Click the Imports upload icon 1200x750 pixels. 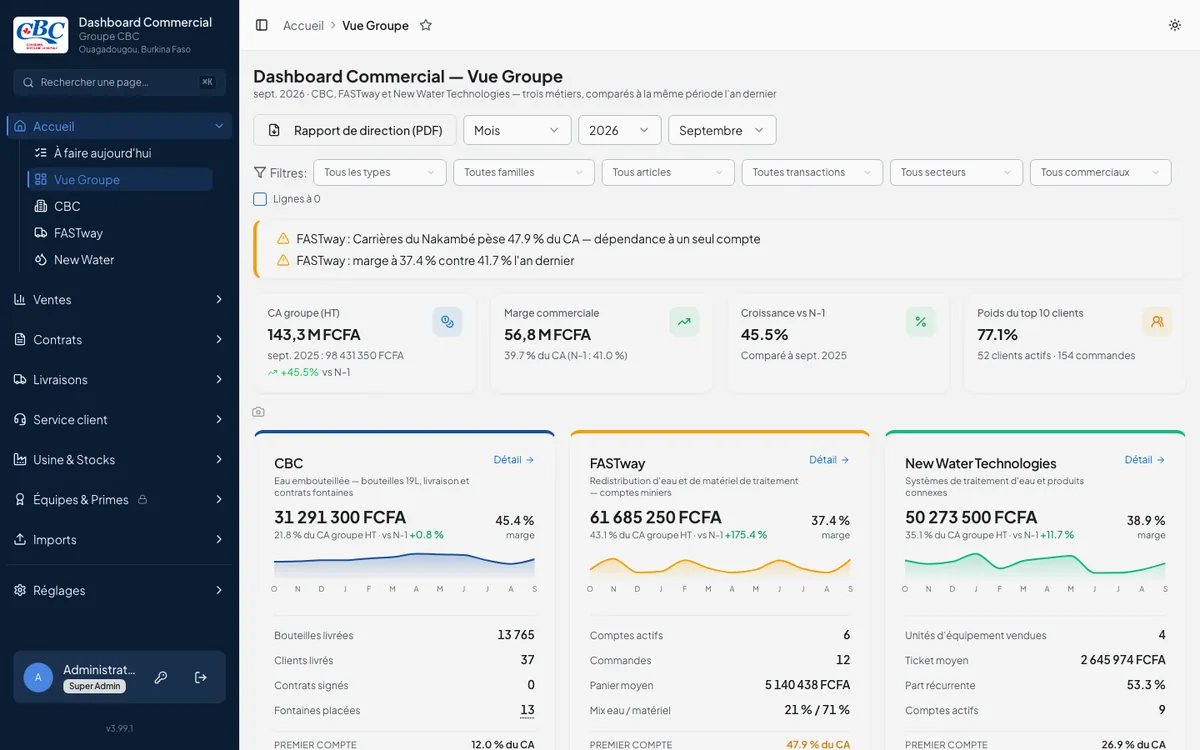coord(20,539)
